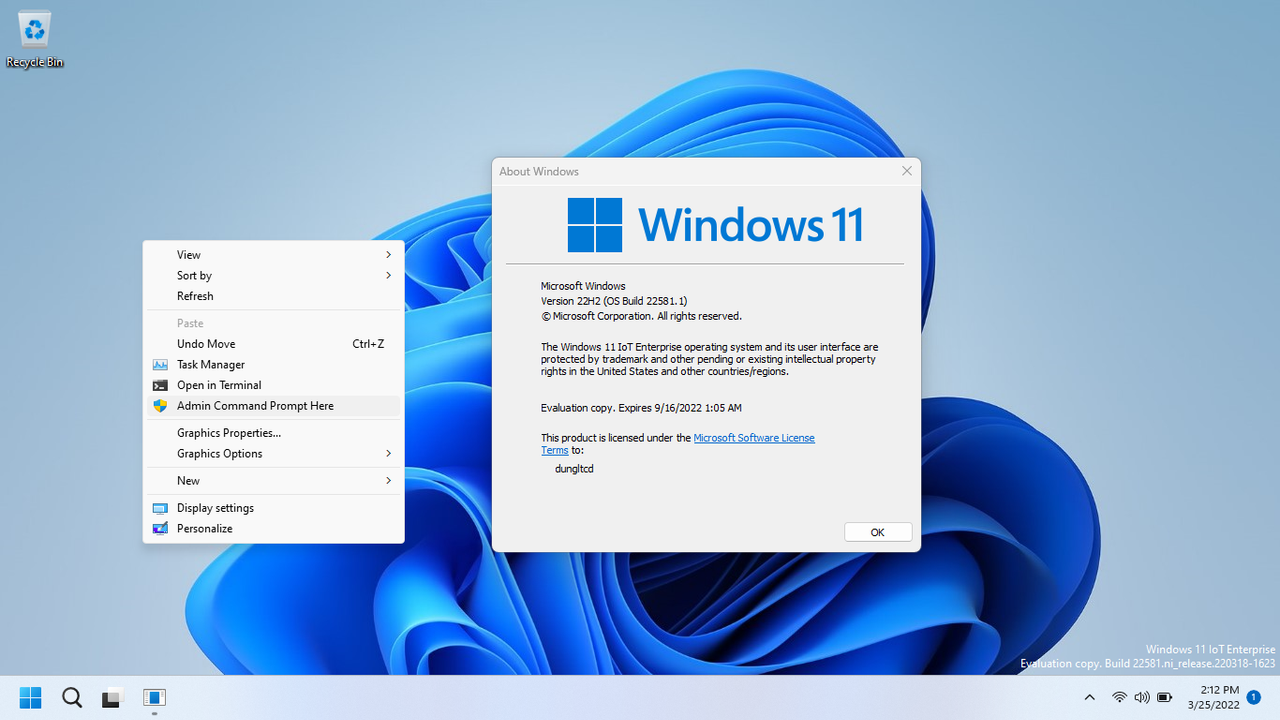Open the Recycle Bin desktop icon

click(x=35, y=40)
